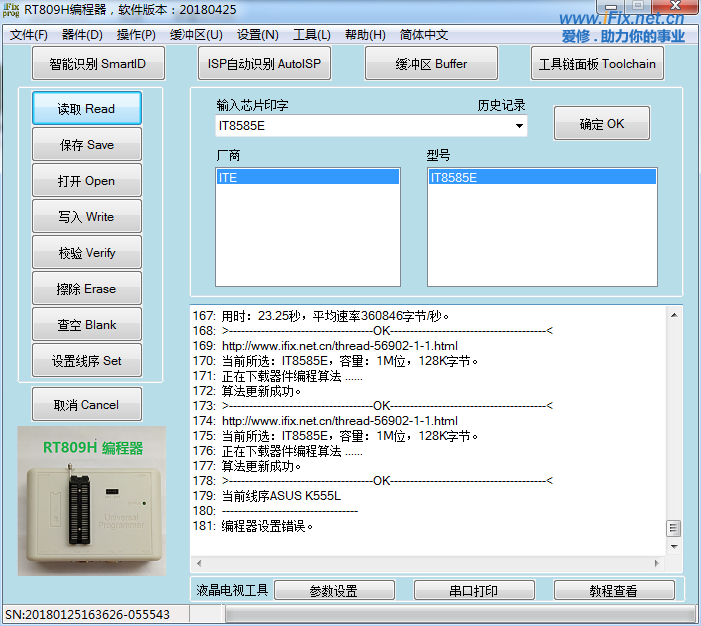The image size is (701, 626).
Task: Click the 取消 Cancel button
Action: (87, 405)
